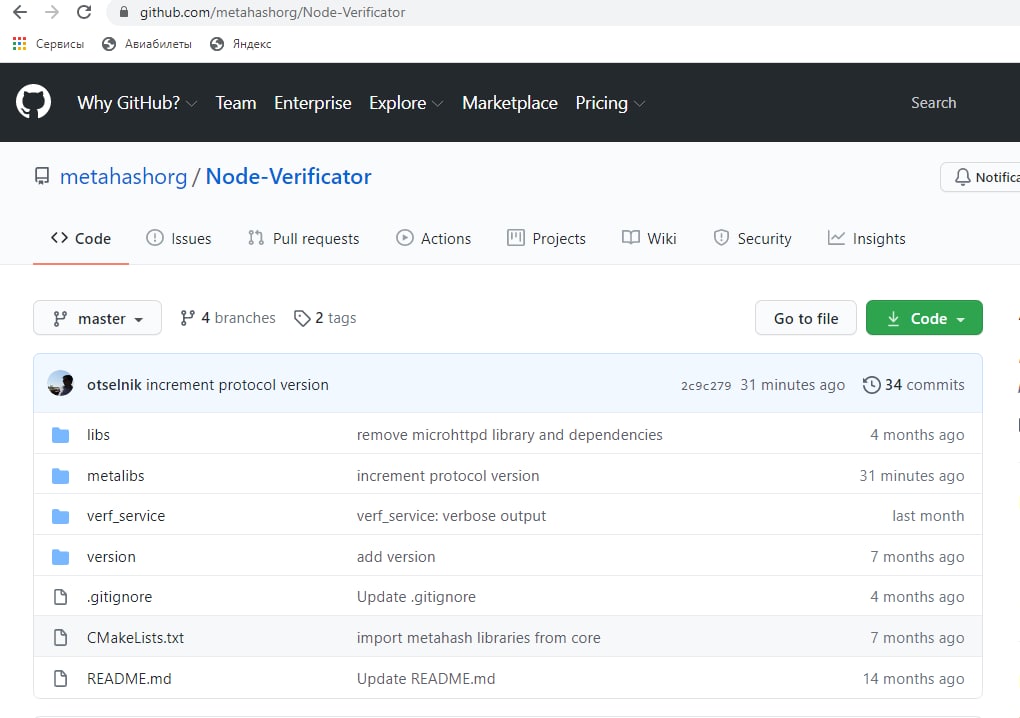The height and width of the screenshot is (718, 1020).
Task: Open the master branch selector dropdown
Action: tap(98, 318)
